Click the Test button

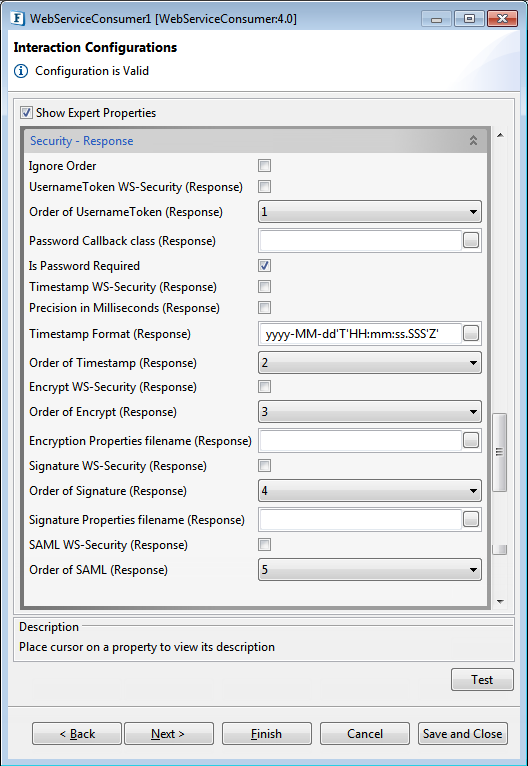point(482,680)
